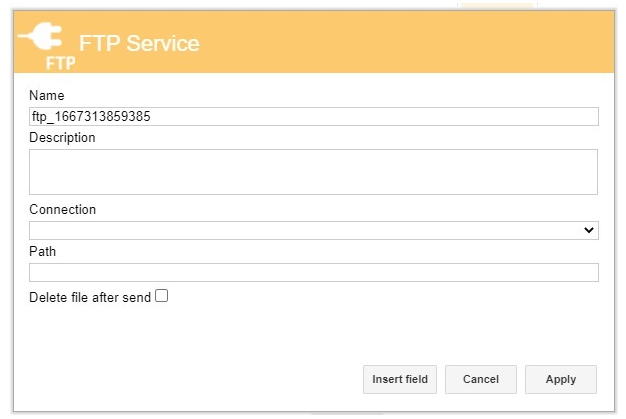
Task: Apply the FTP Service settings
Action: pyautogui.click(x=561, y=379)
